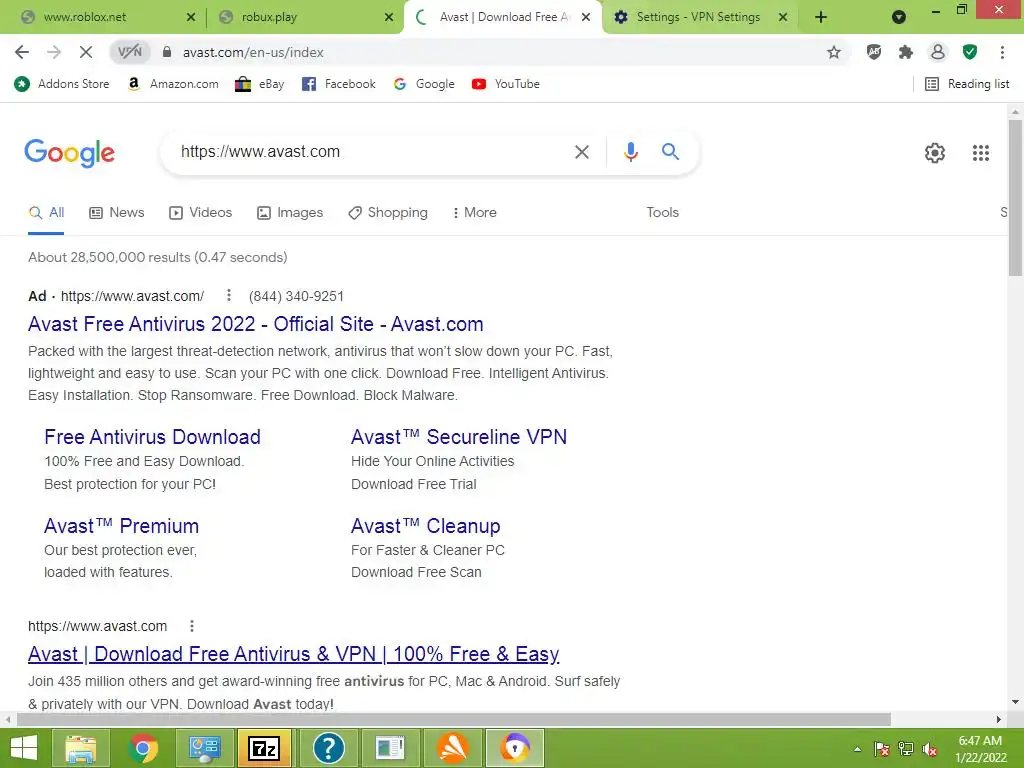
Task: Open the extensions puzzle icon
Action: coord(905,52)
